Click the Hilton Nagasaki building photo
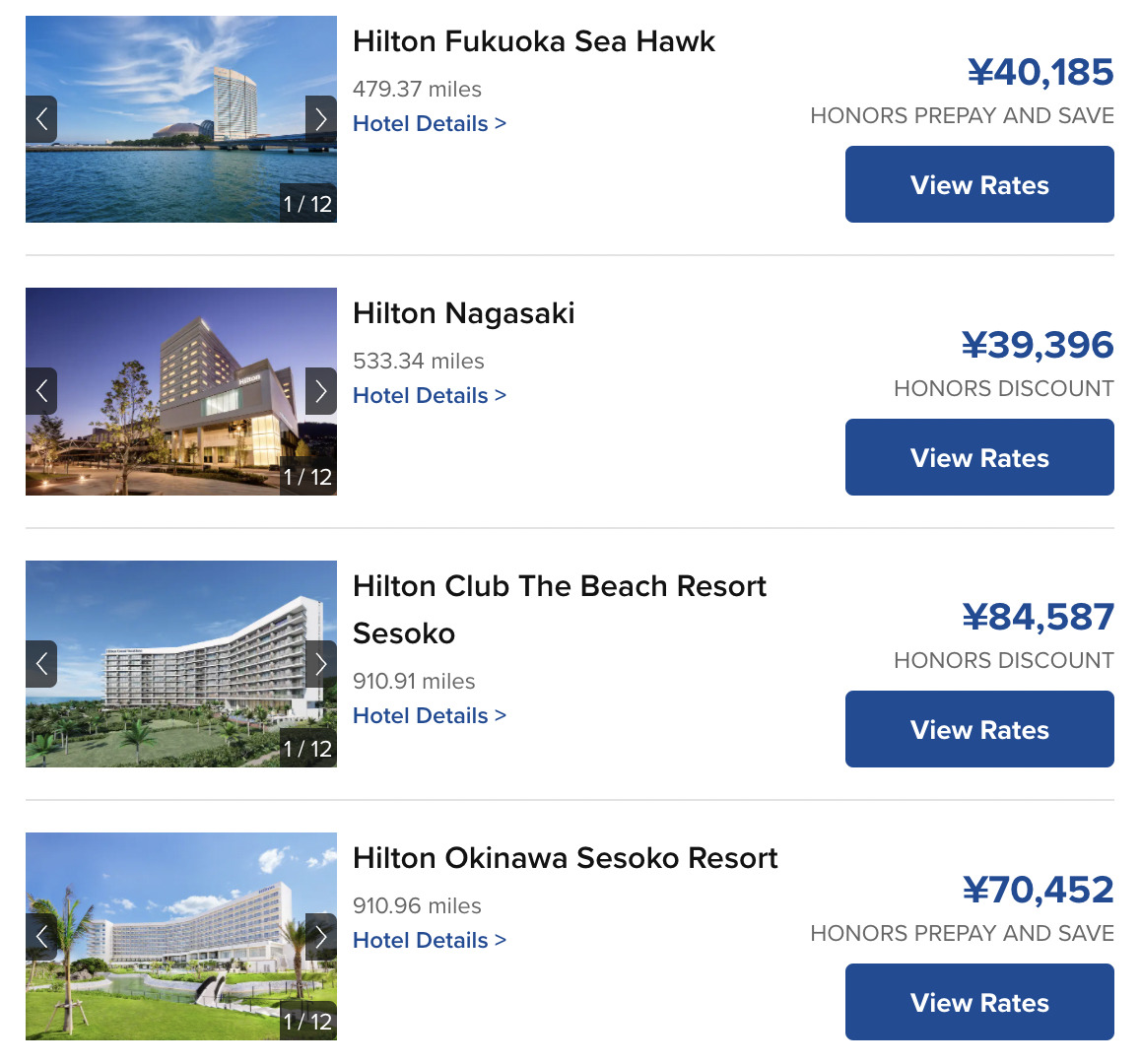This screenshot has width=1141, height=1064. [181, 391]
